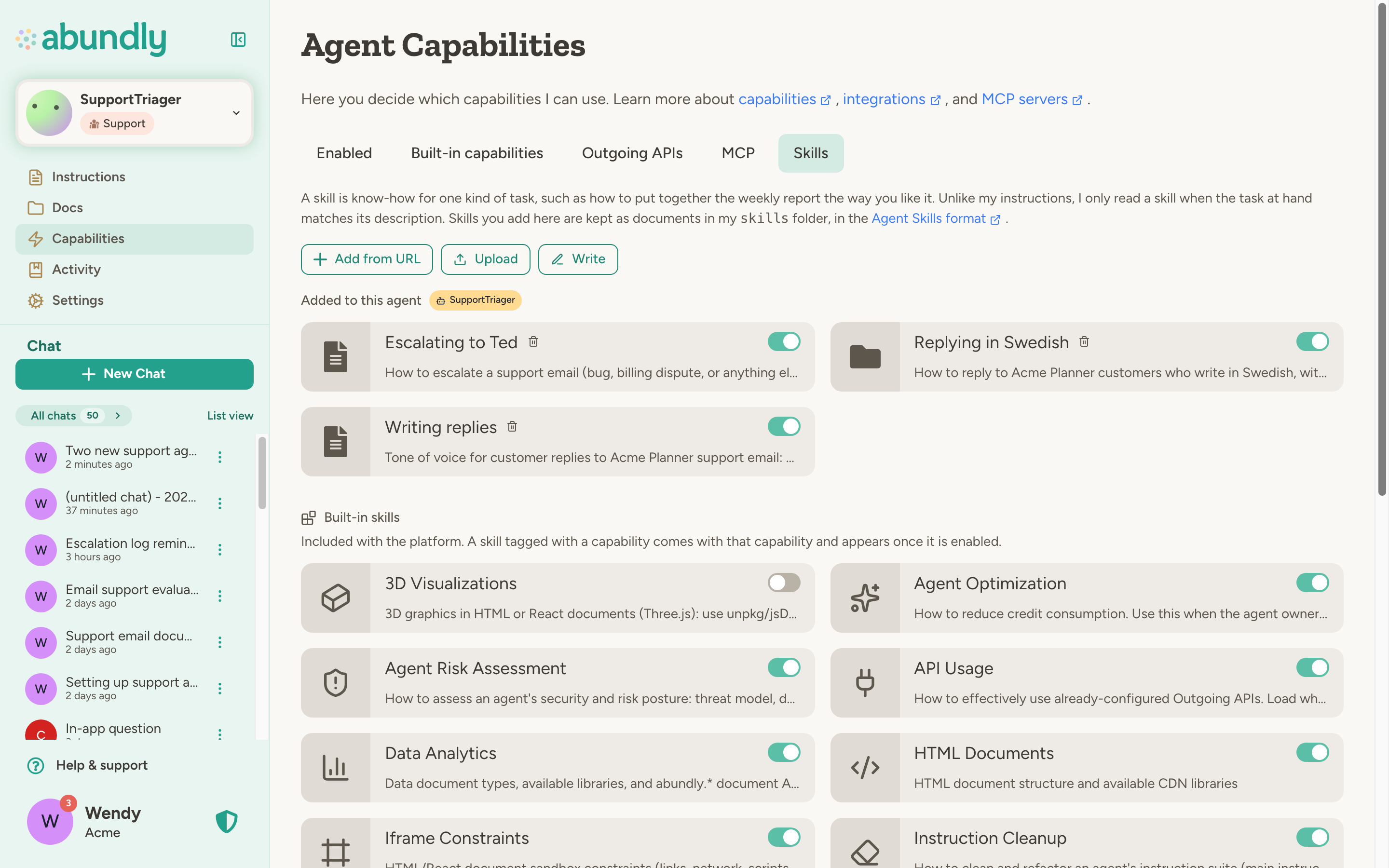The height and width of the screenshot is (868, 1389).
Task: Disable the Escalating to Ted skill toggle
Action: [x=784, y=341]
